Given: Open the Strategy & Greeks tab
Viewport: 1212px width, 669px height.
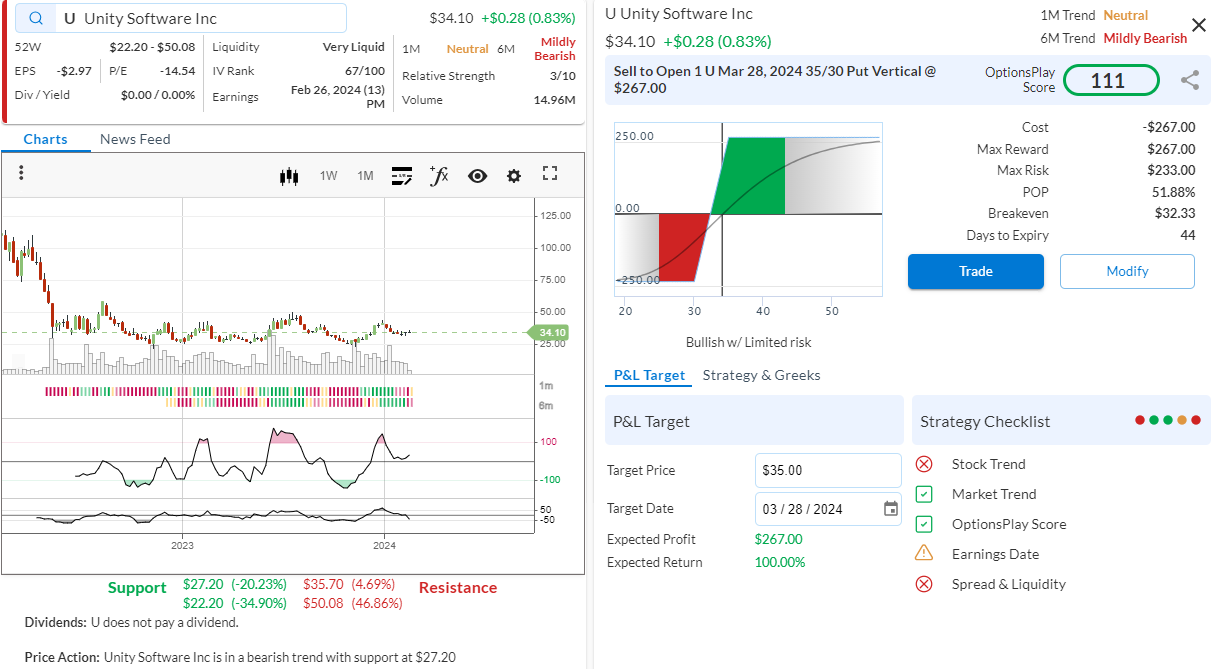Looking at the screenshot, I should pos(761,375).
